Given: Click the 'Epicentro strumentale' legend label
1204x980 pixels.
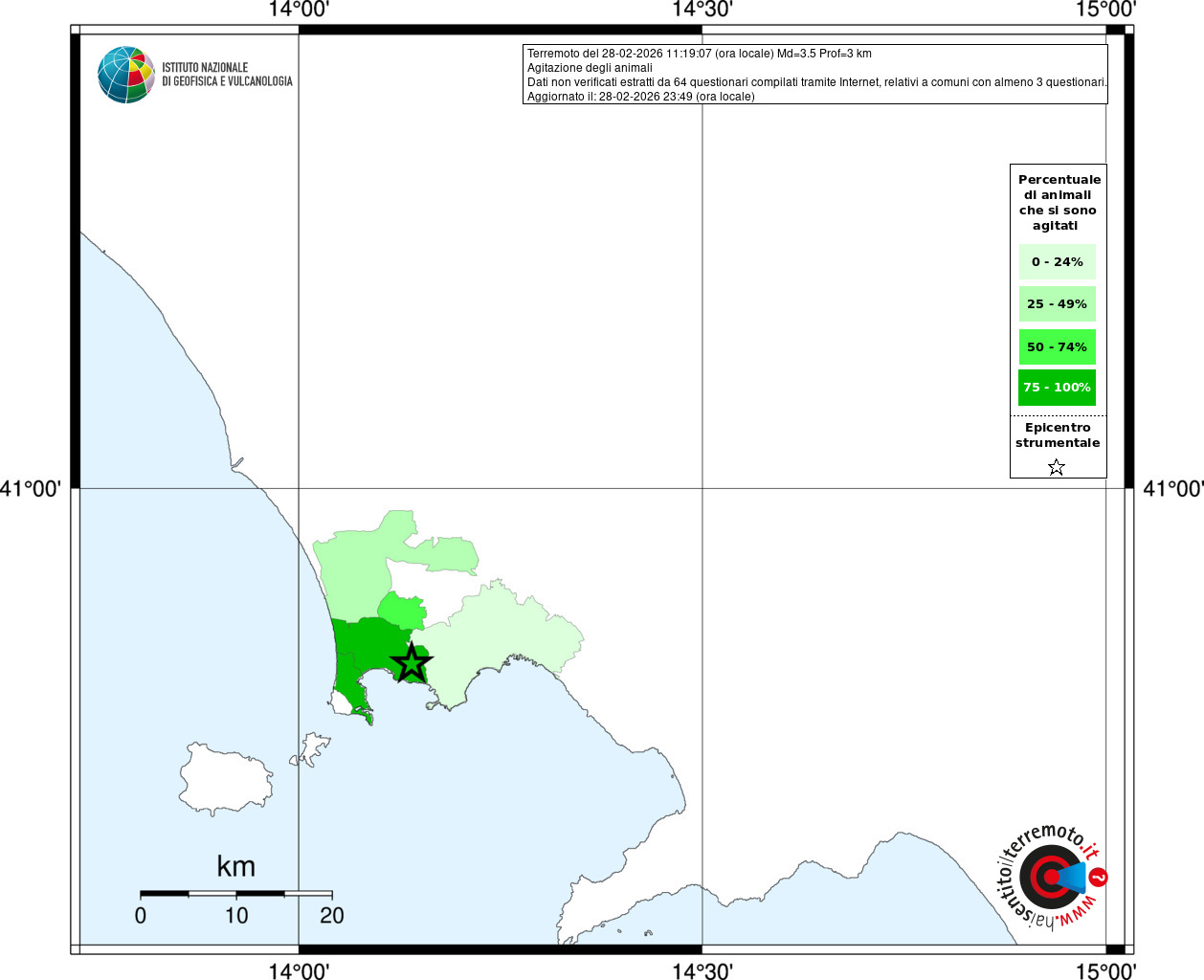Looking at the screenshot, I should [1058, 435].
